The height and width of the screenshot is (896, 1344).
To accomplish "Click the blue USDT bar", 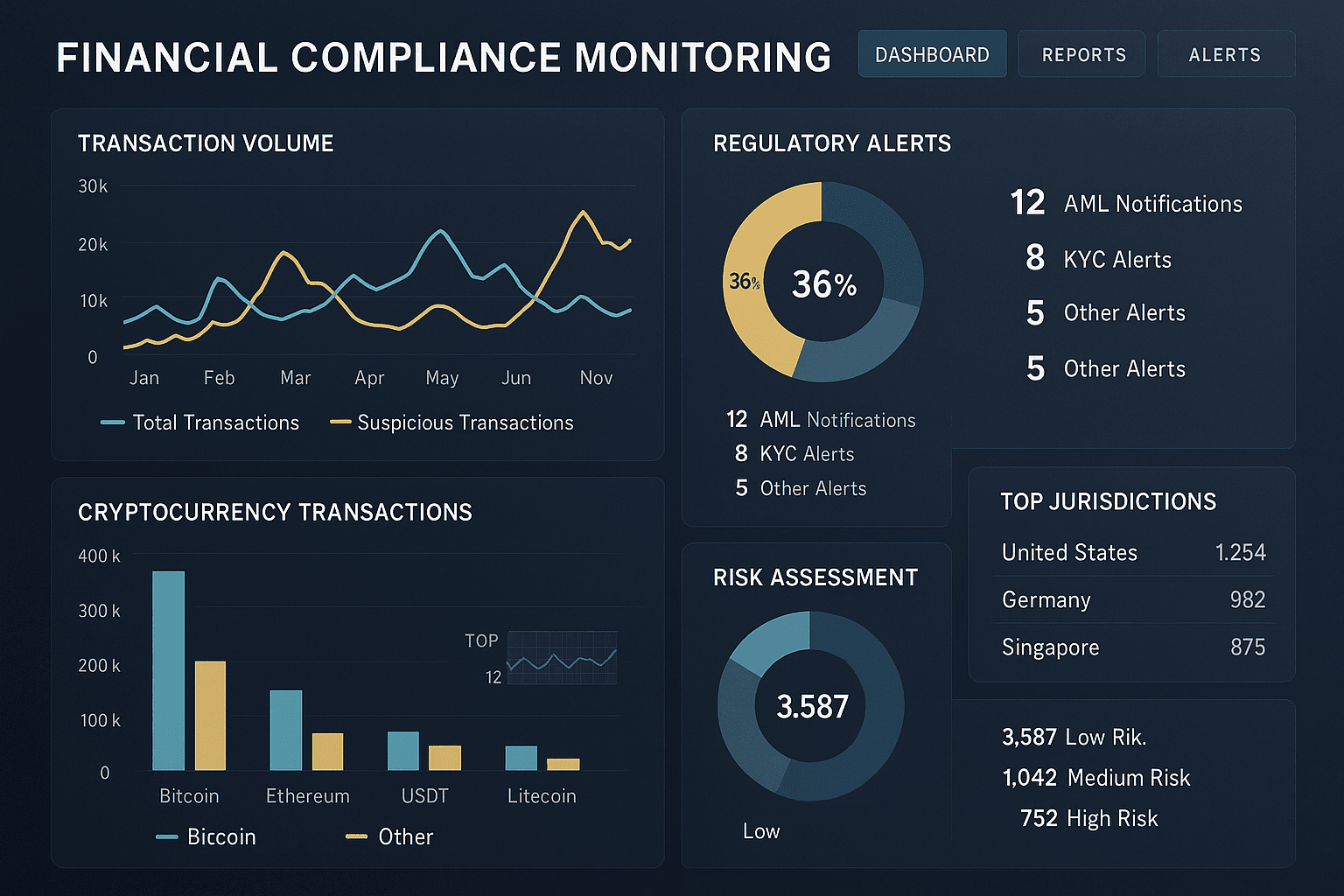I will [x=402, y=751].
